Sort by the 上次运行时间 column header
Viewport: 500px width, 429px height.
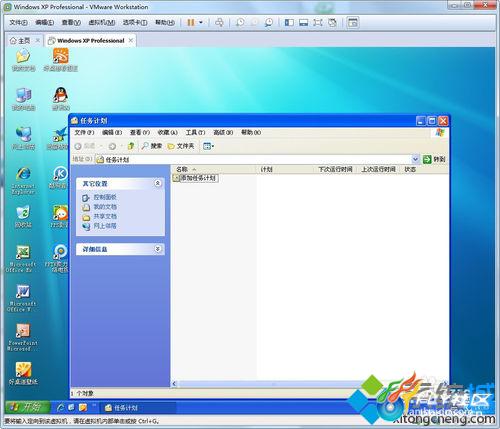(378, 169)
